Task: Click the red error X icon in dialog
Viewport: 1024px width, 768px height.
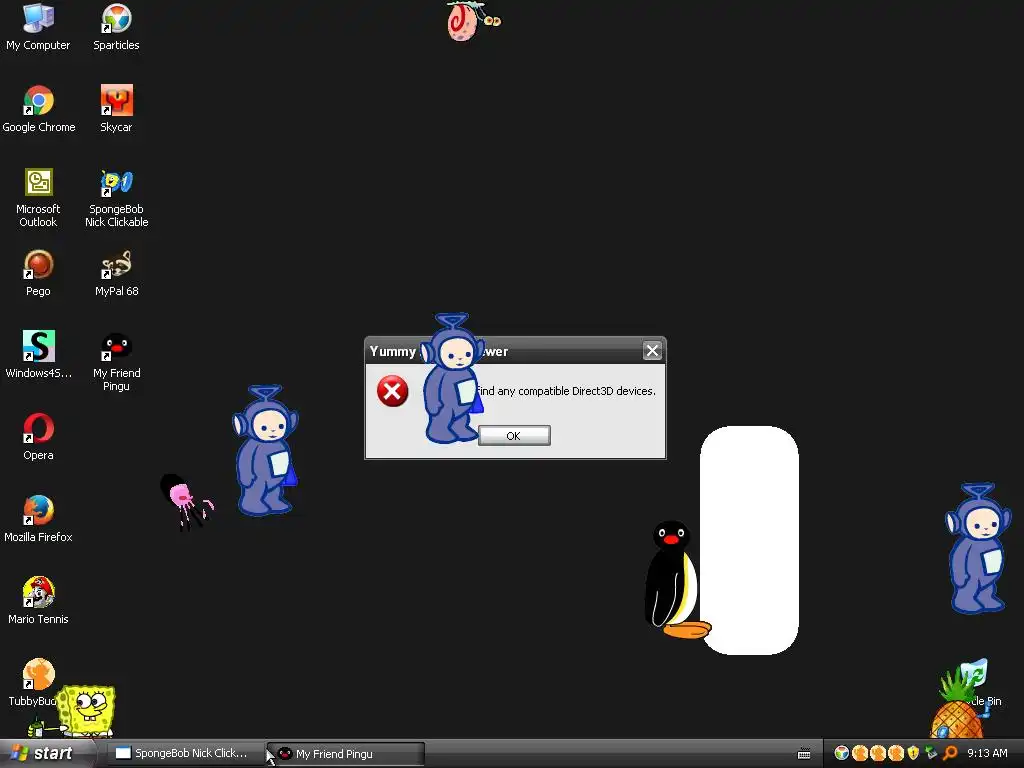Action: pyautogui.click(x=392, y=391)
